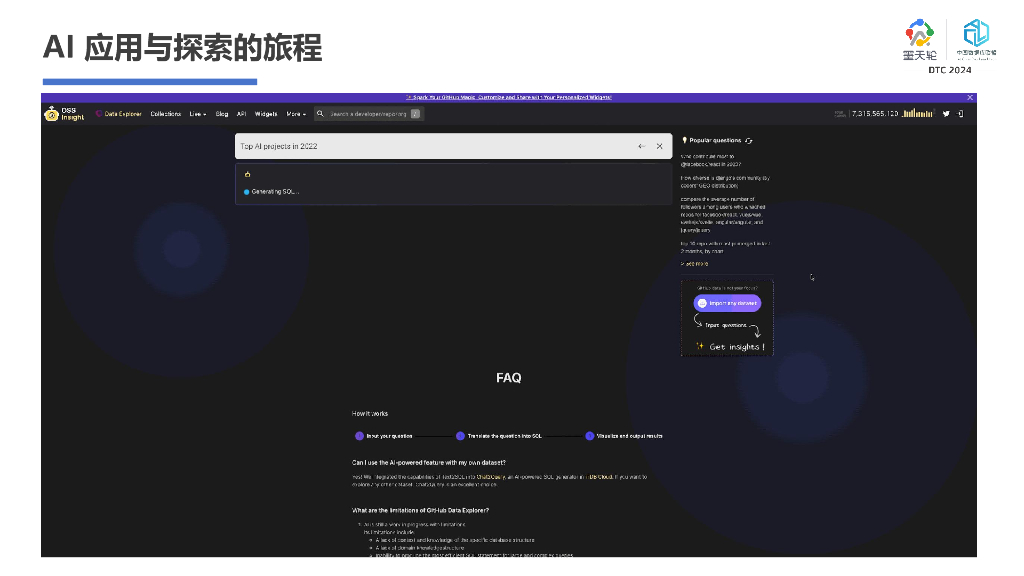Open the Twitter icon in the navbar
1024x576 pixels.
click(946, 113)
